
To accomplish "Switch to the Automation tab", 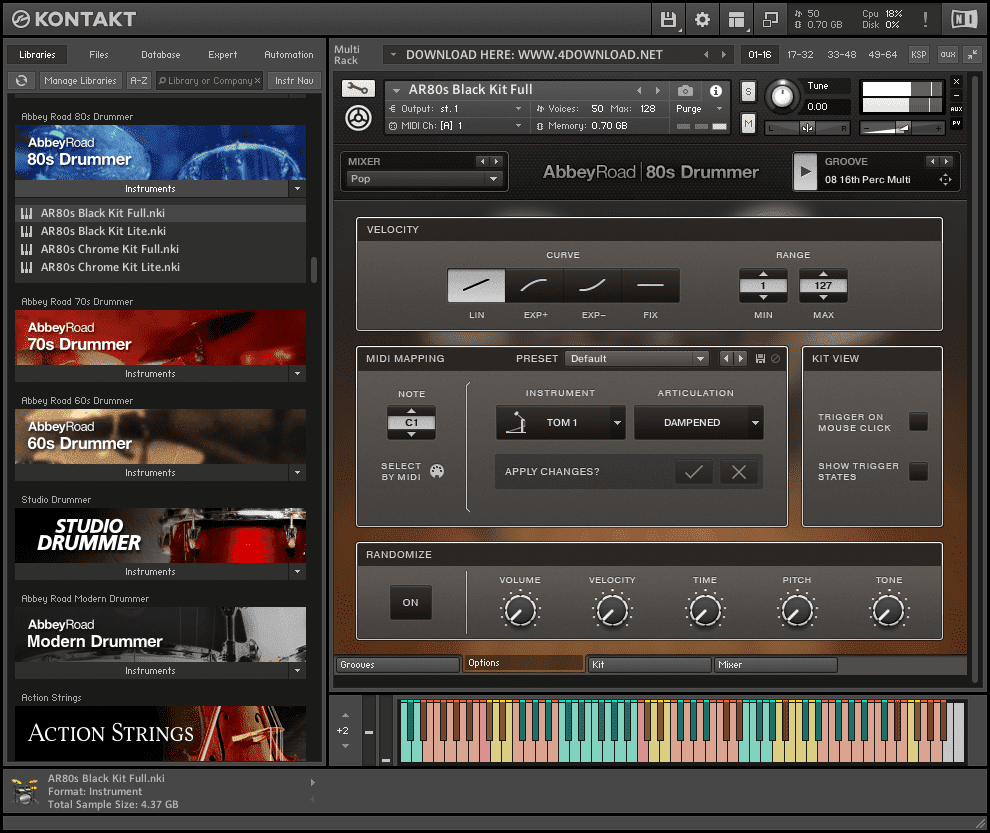I will coord(289,54).
